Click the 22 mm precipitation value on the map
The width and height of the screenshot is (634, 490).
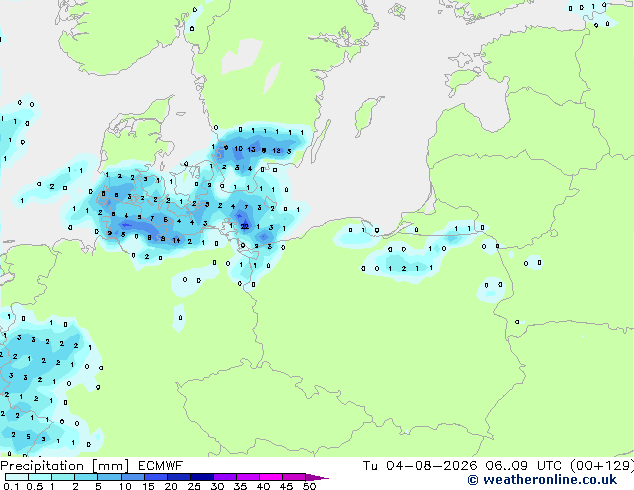point(245,226)
